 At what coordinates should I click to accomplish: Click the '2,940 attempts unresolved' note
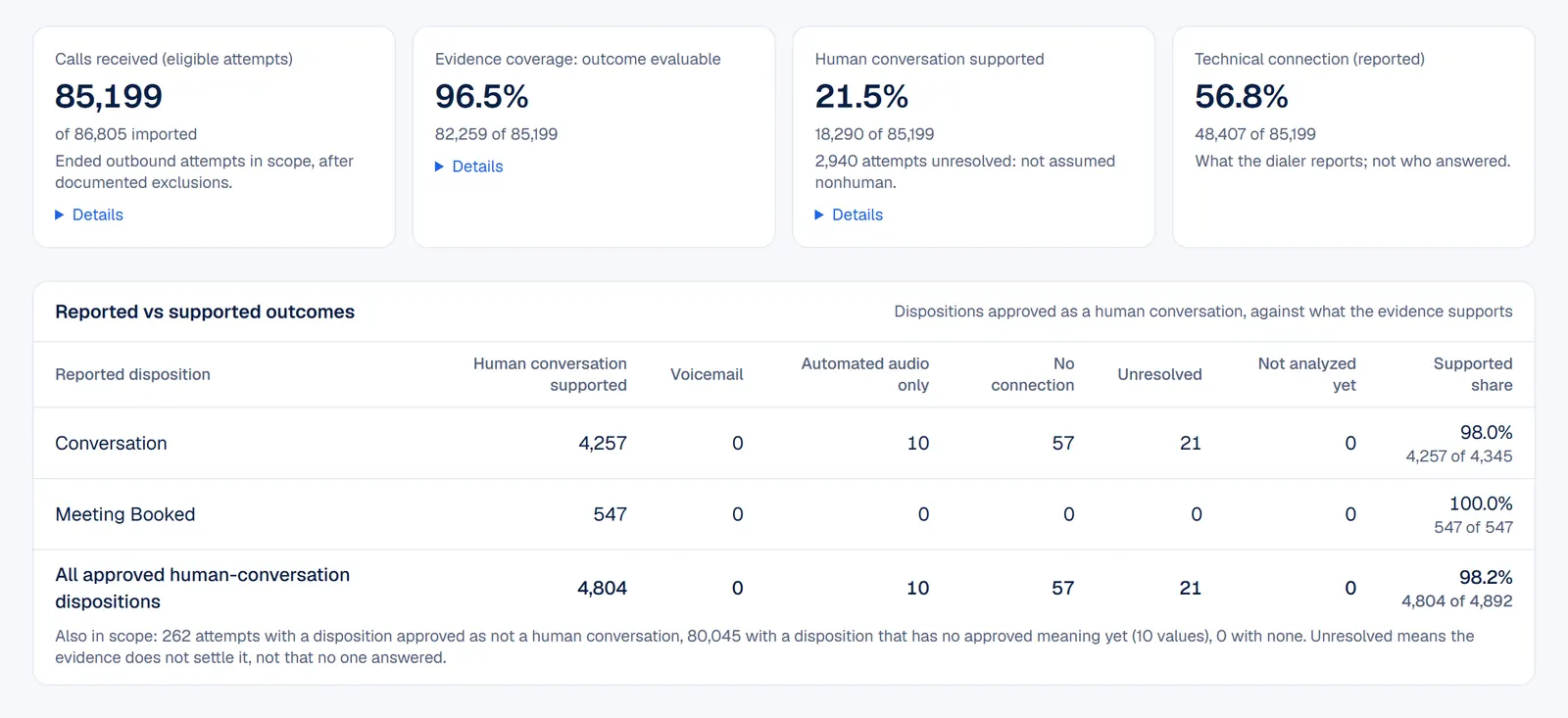pyautogui.click(x=965, y=171)
